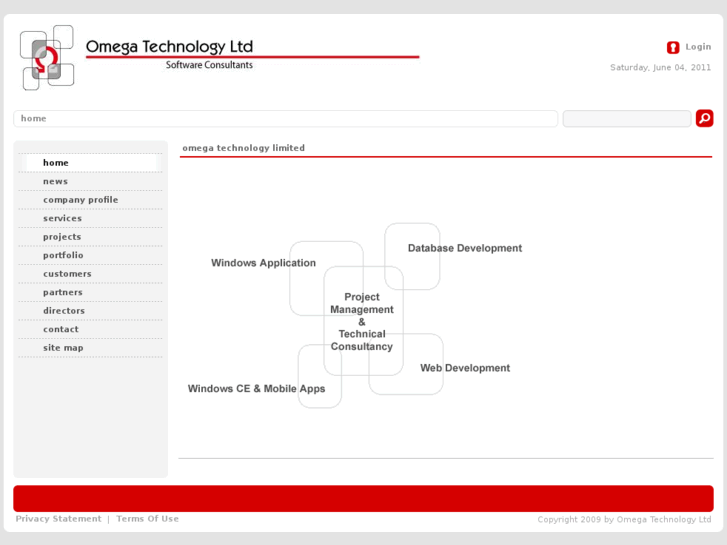Click the red login lock icon
This screenshot has height=545, width=727.
pos(673,47)
